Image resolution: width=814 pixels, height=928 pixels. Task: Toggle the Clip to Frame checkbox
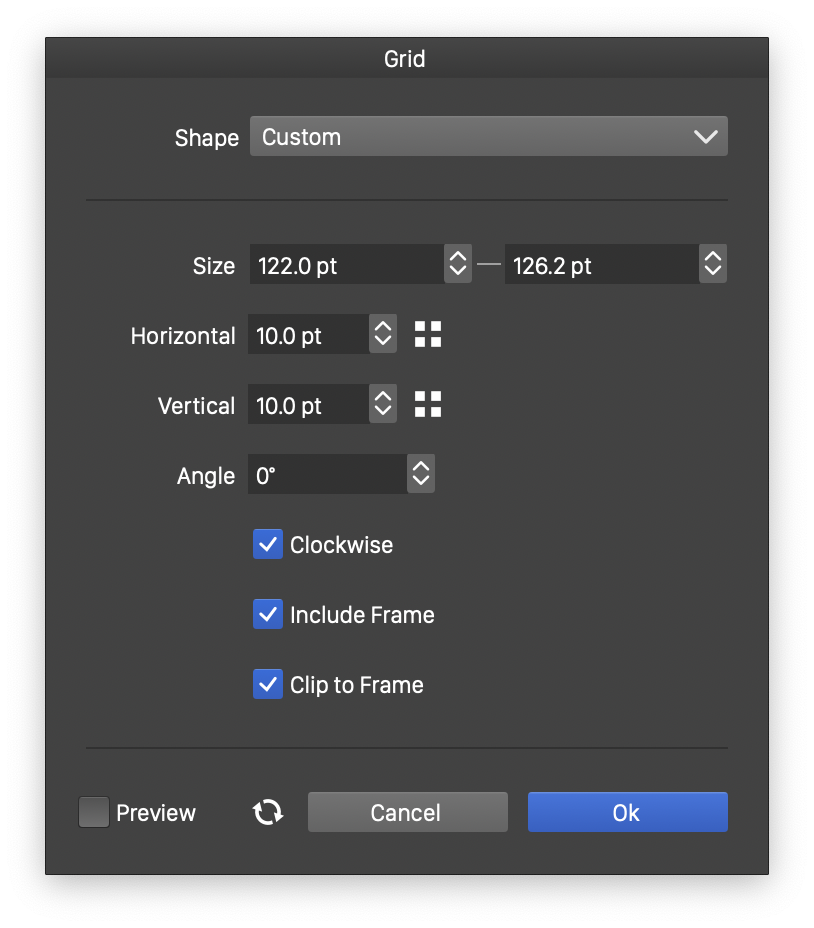click(268, 685)
